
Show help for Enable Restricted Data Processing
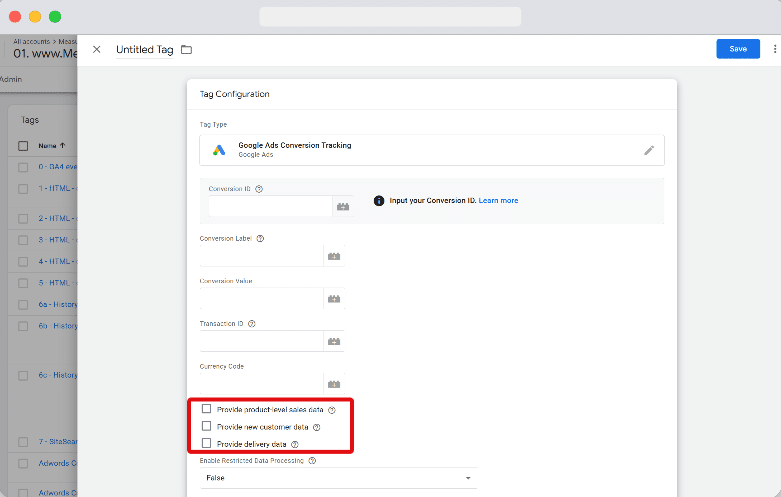(x=312, y=461)
